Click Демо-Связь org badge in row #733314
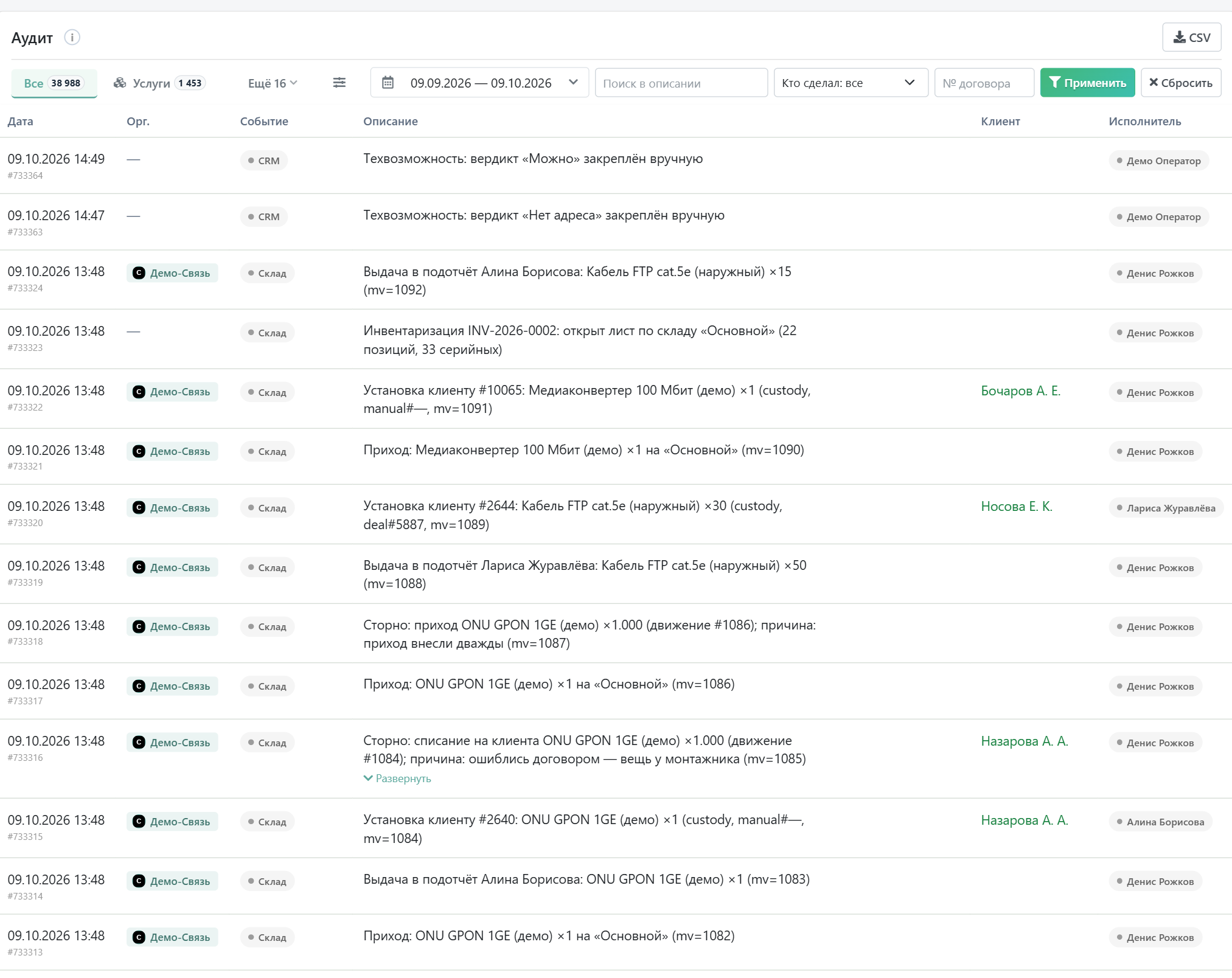 click(172, 881)
